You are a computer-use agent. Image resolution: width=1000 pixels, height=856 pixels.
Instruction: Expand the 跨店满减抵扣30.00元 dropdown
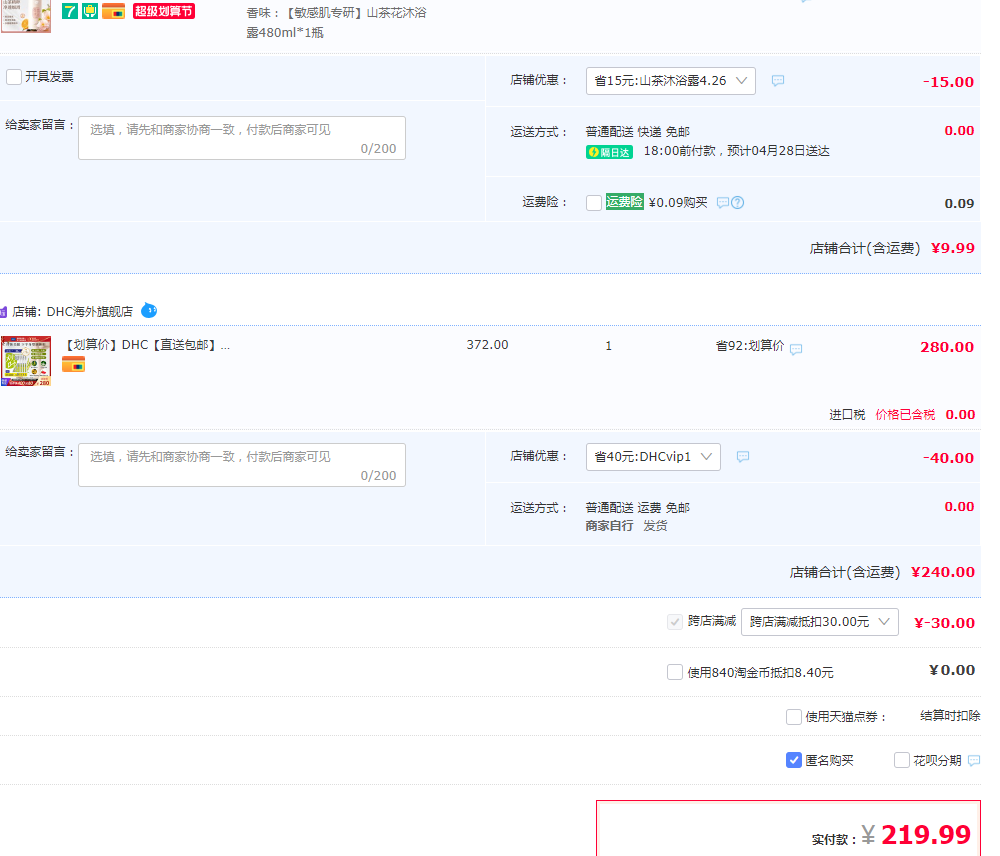pyautogui.click(x=820, y=622)
